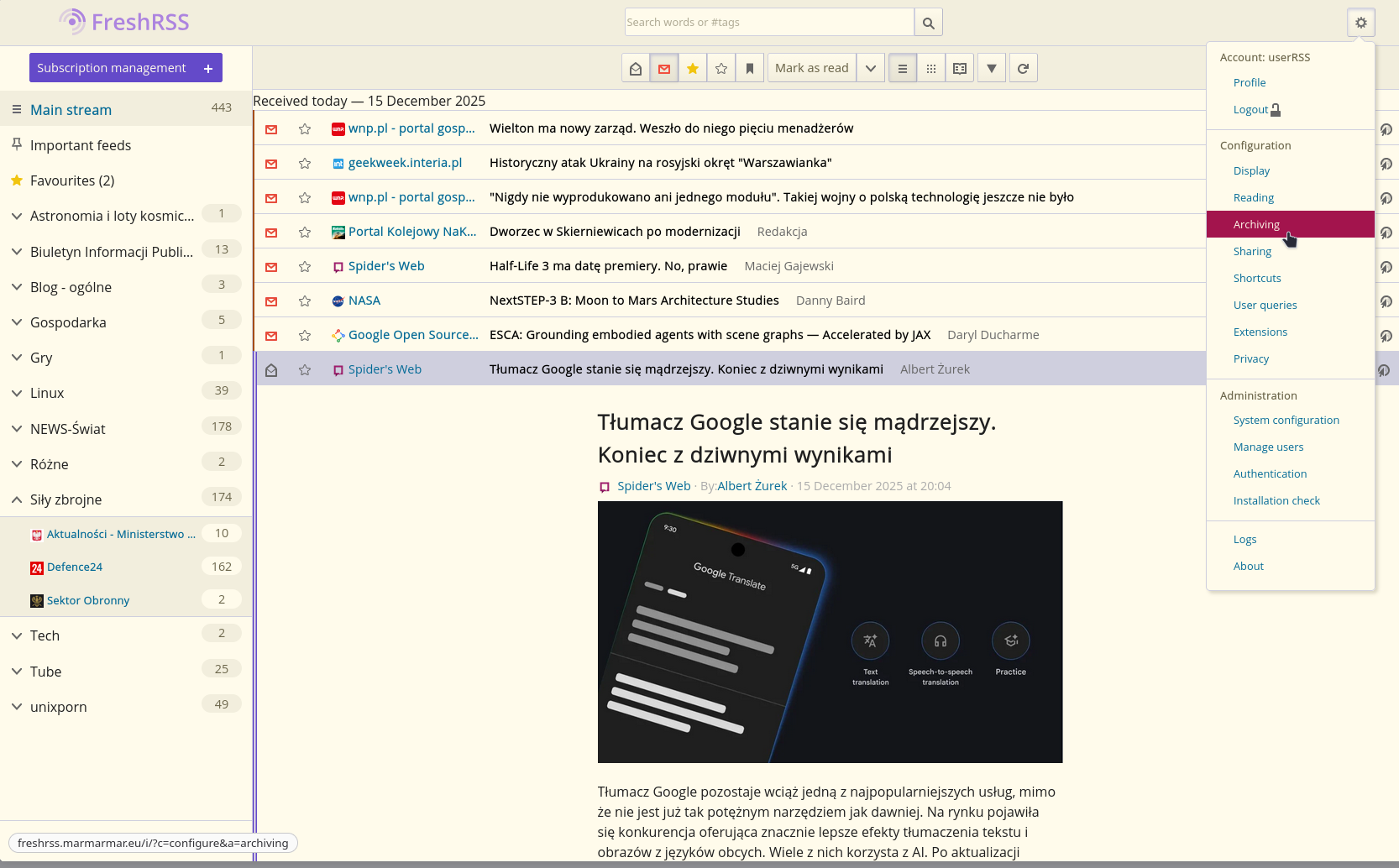This screenshot has height=868, width=1399.
Task: Click the Favourites star icon in sidebar
Action: click(16, 180)
